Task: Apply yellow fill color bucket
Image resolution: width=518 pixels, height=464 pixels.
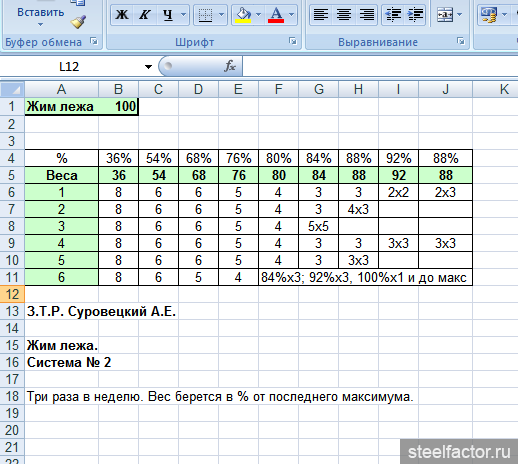Action: click(x=243, y=15)
